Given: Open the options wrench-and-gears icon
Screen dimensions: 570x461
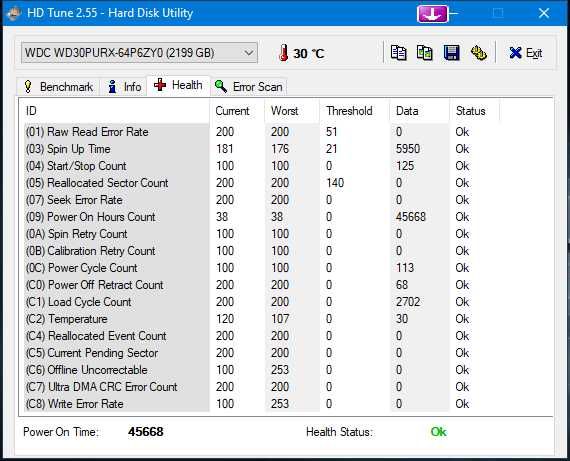Looking at the screenshot, I should click(x=478, y=53).
